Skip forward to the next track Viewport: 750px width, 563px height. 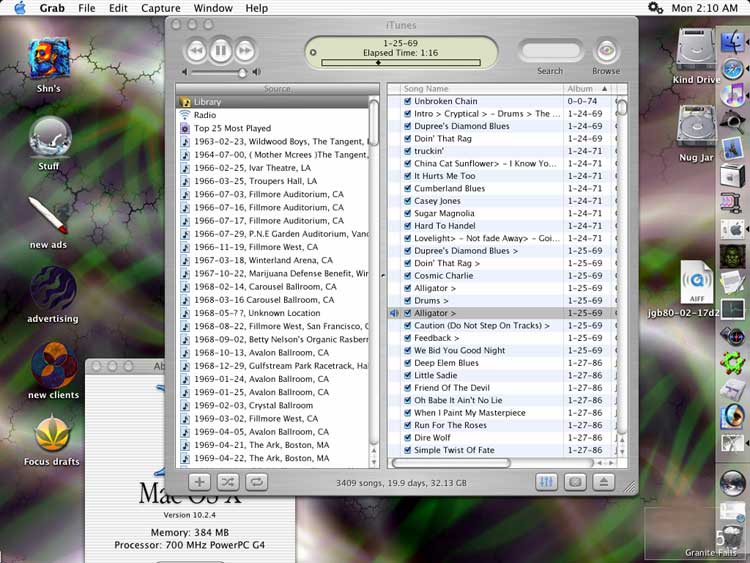[245, 50]
